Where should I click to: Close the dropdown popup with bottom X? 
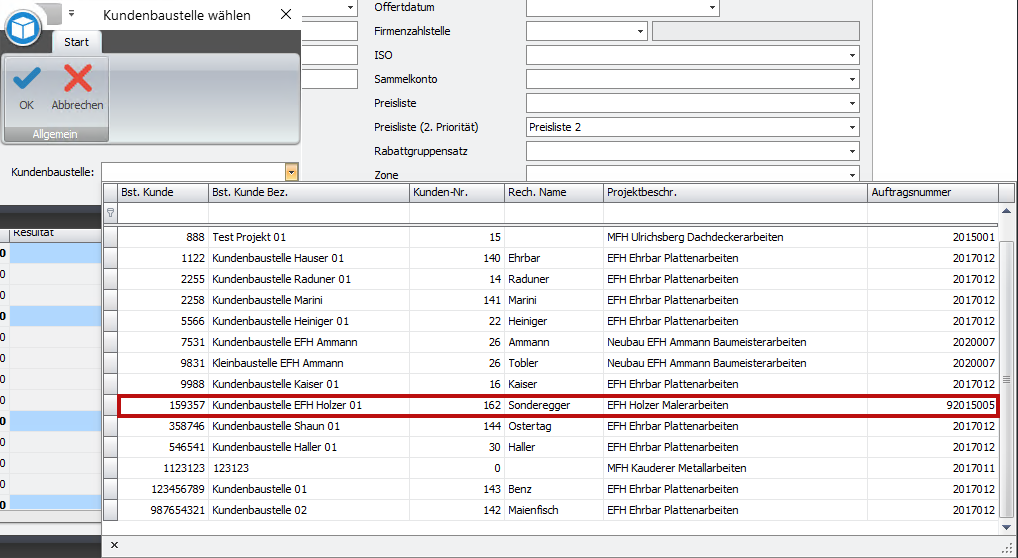tap(114, 545)
